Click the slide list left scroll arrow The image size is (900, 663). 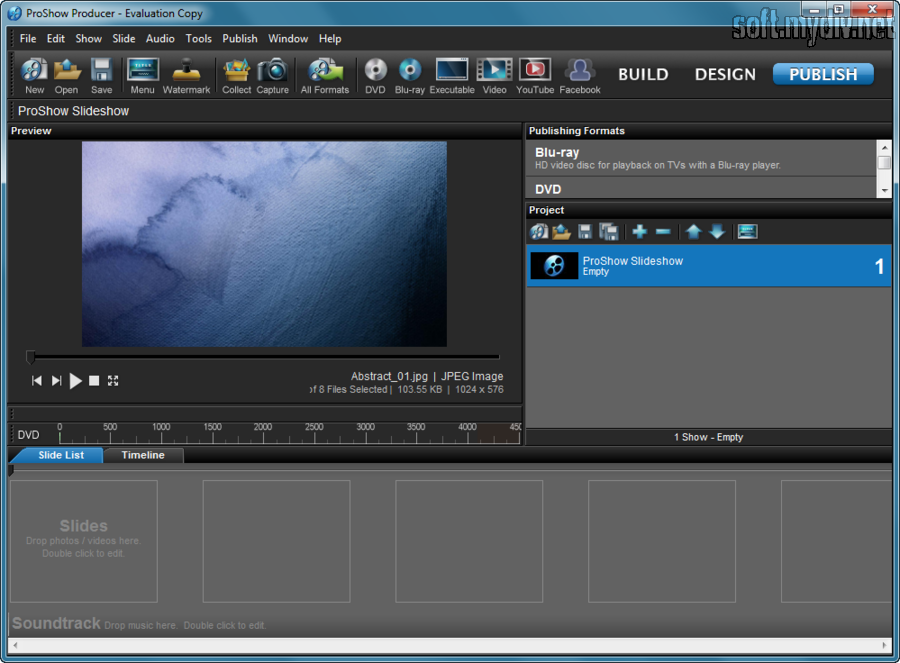pyautogui.click(x=15, y=645)
